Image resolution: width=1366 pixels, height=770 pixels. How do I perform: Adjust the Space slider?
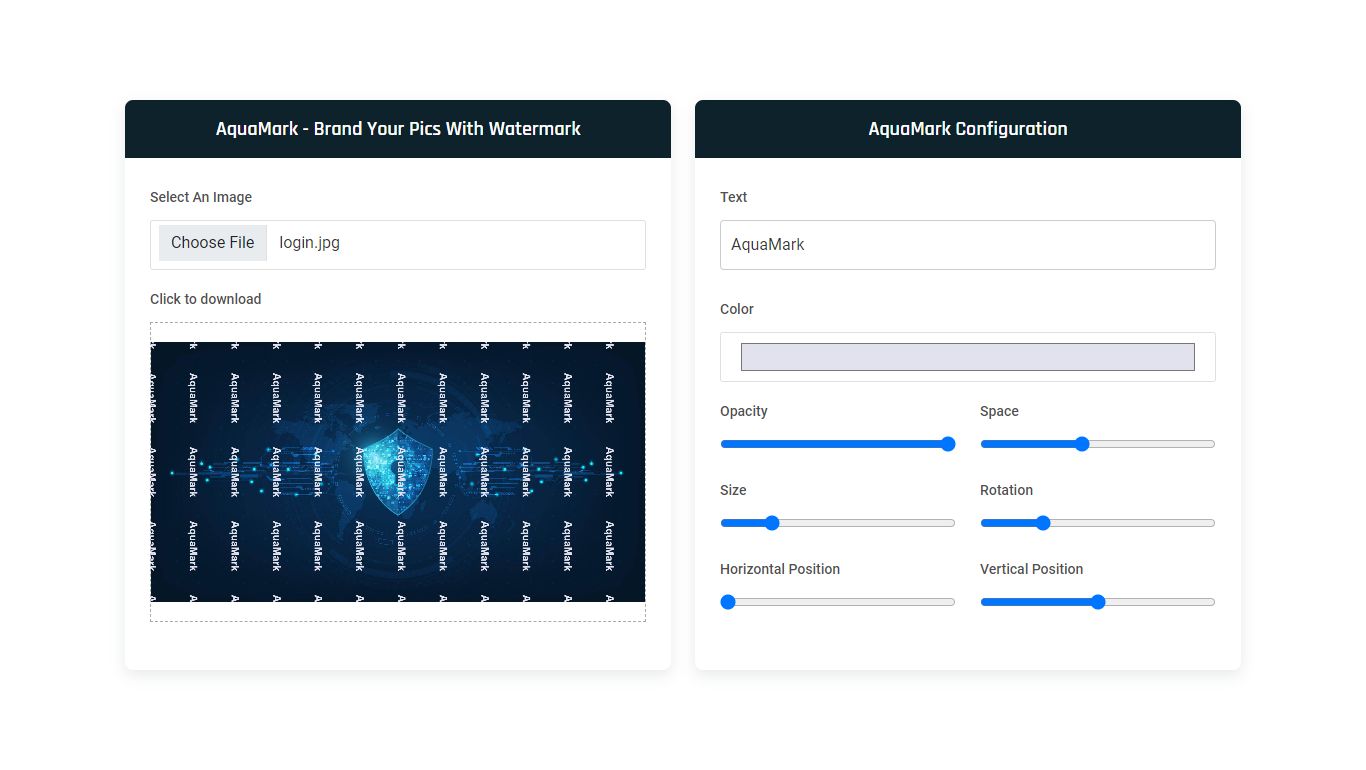point(1098,444)
